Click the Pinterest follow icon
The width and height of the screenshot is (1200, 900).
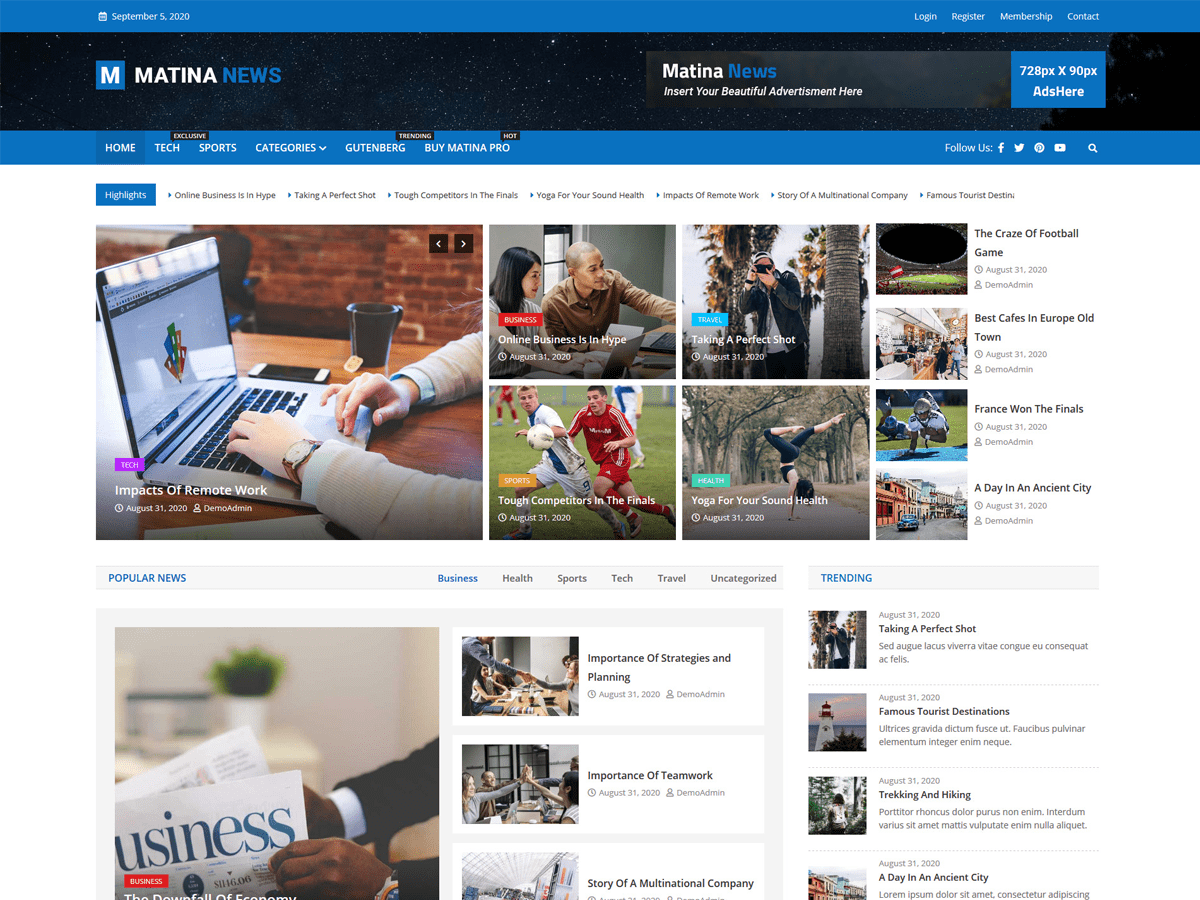tap(1039, 147)
